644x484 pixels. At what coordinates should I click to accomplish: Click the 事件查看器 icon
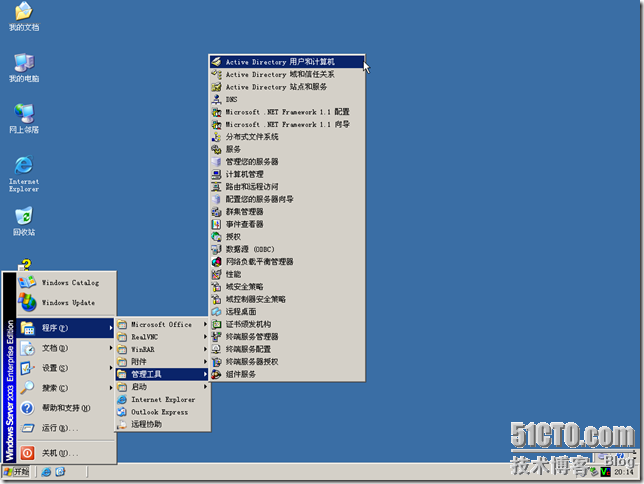pos(216,224)
